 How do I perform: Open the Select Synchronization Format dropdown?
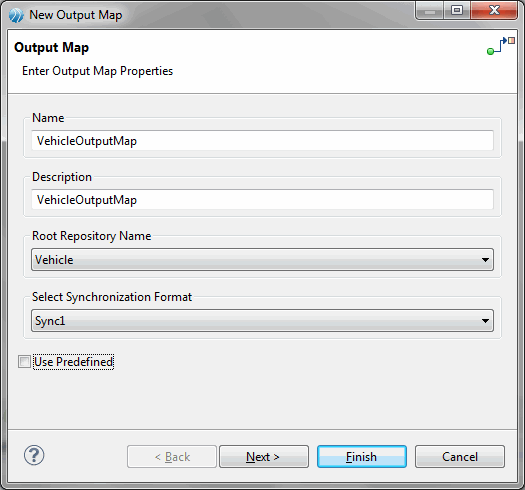click(x=262, y=321)
